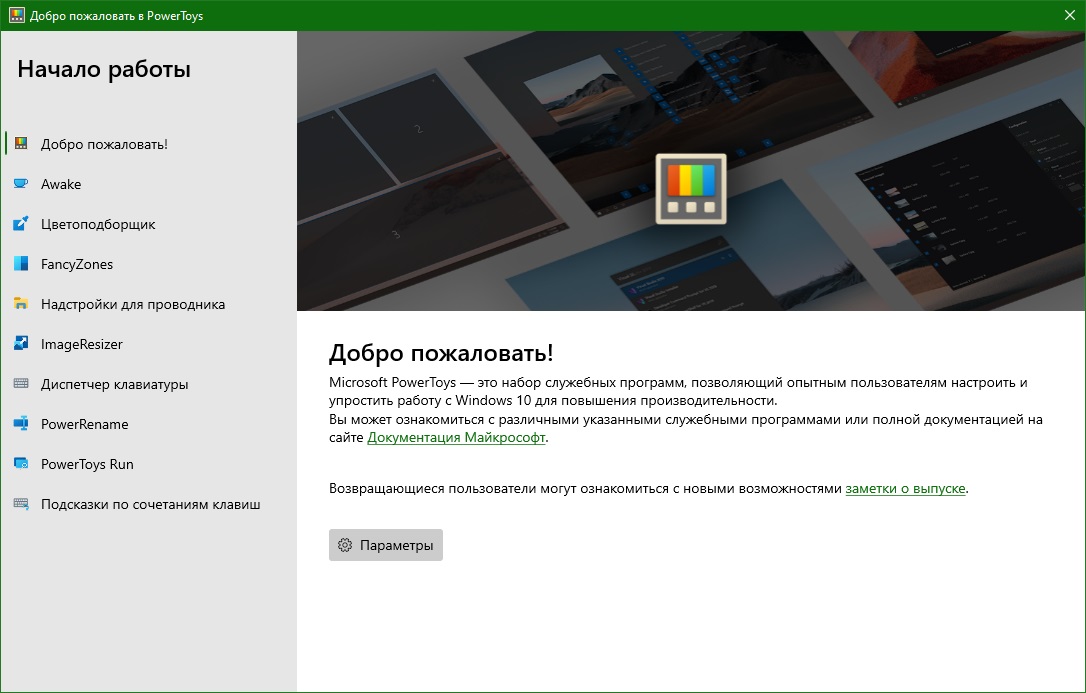The width and height of the screenshot is (1086, 693).
Task: Switch to the Awake section
Action: pyautogui.click(x=60, y=184)
